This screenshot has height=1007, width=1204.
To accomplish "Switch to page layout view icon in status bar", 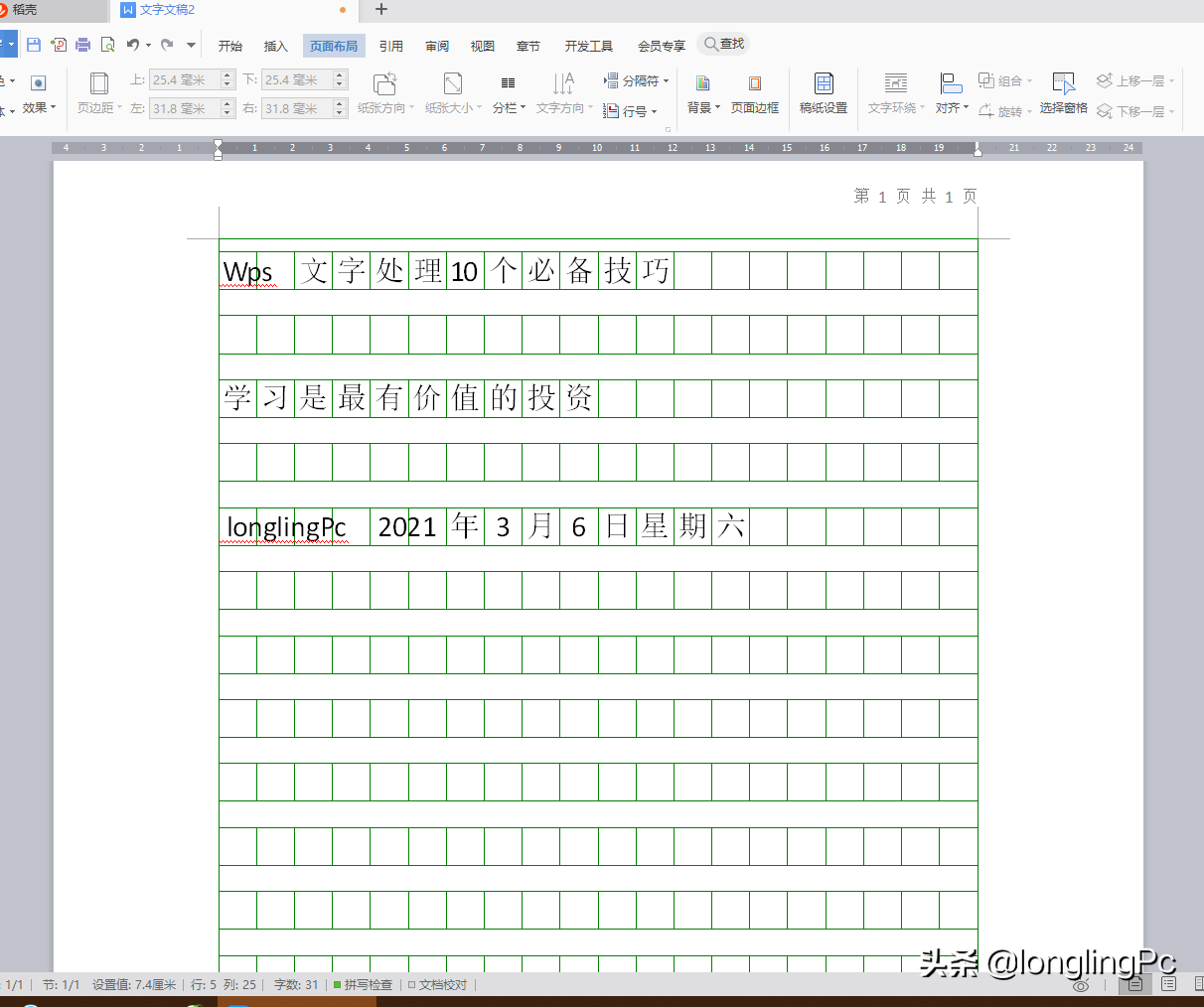I will click(x=1135, y=984).
